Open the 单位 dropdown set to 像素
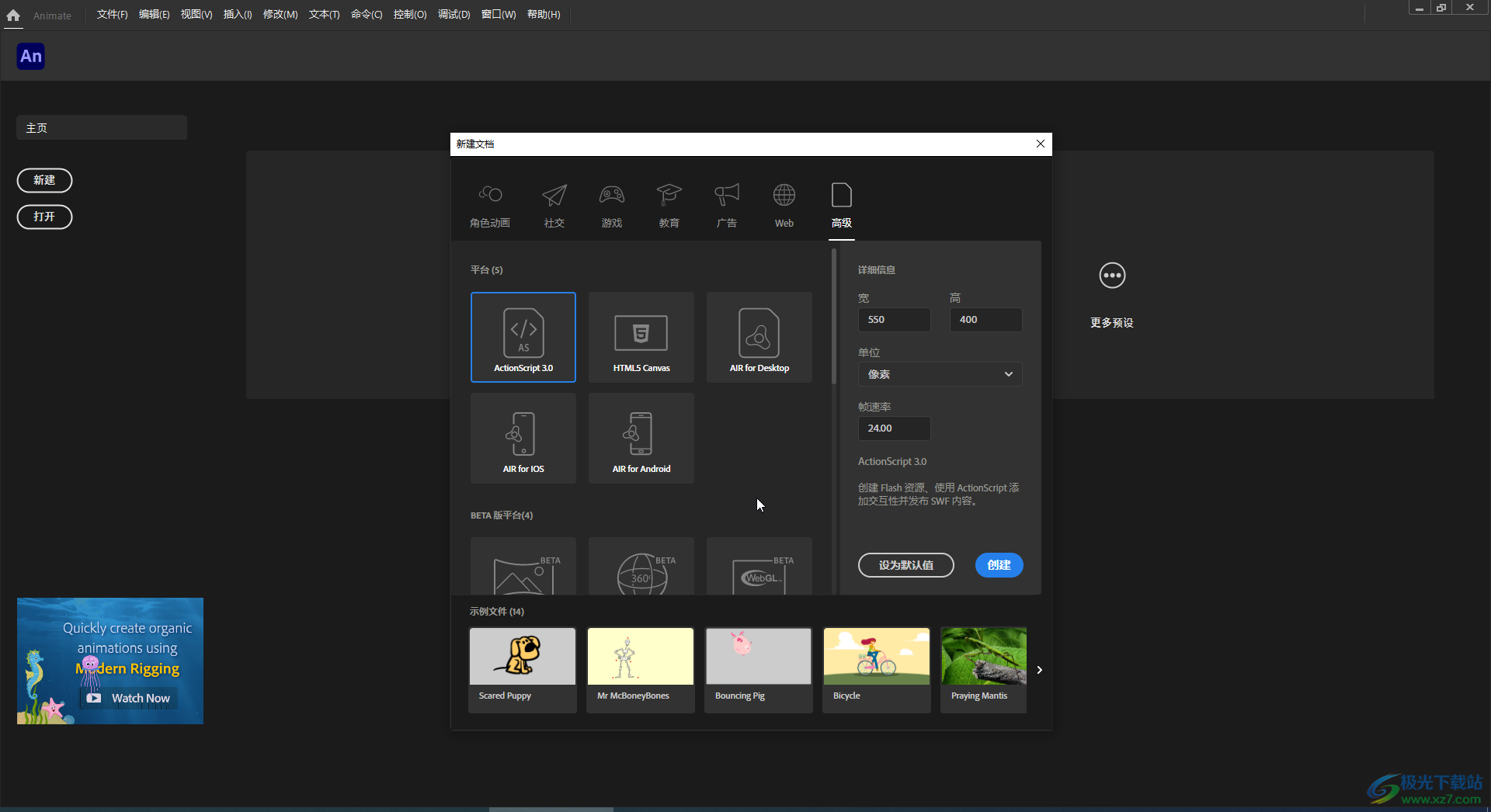The image size is (1491, 812). 940,374
